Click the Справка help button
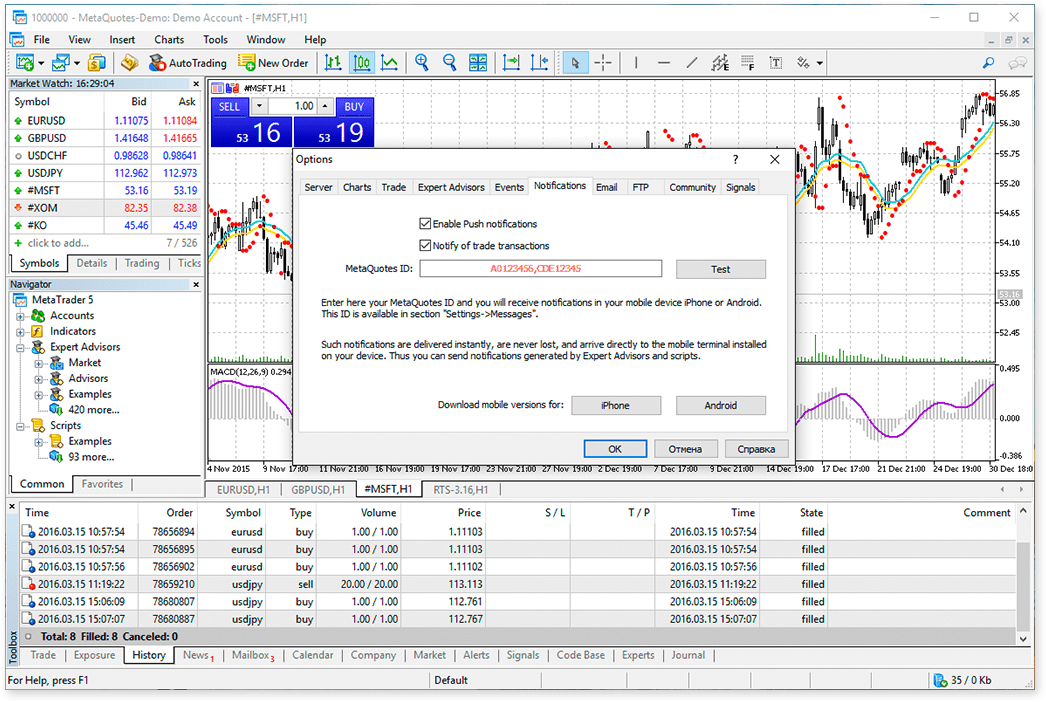 tap(756, 449)
